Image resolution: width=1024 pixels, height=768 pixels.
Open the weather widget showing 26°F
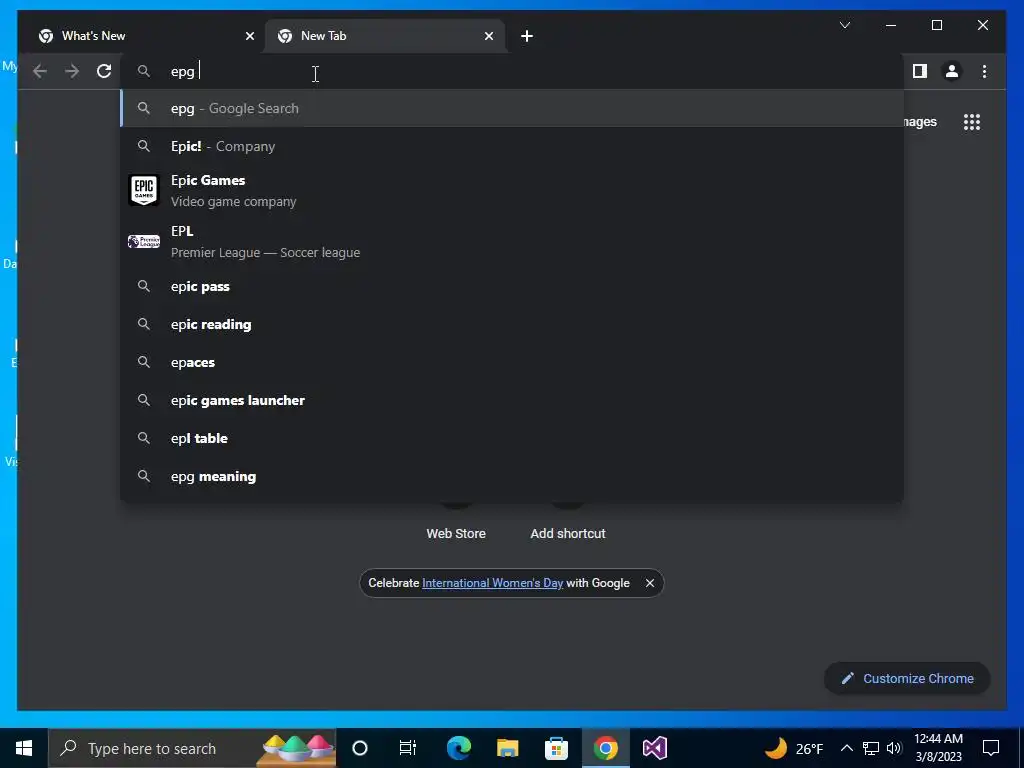[x=794, y=748]
